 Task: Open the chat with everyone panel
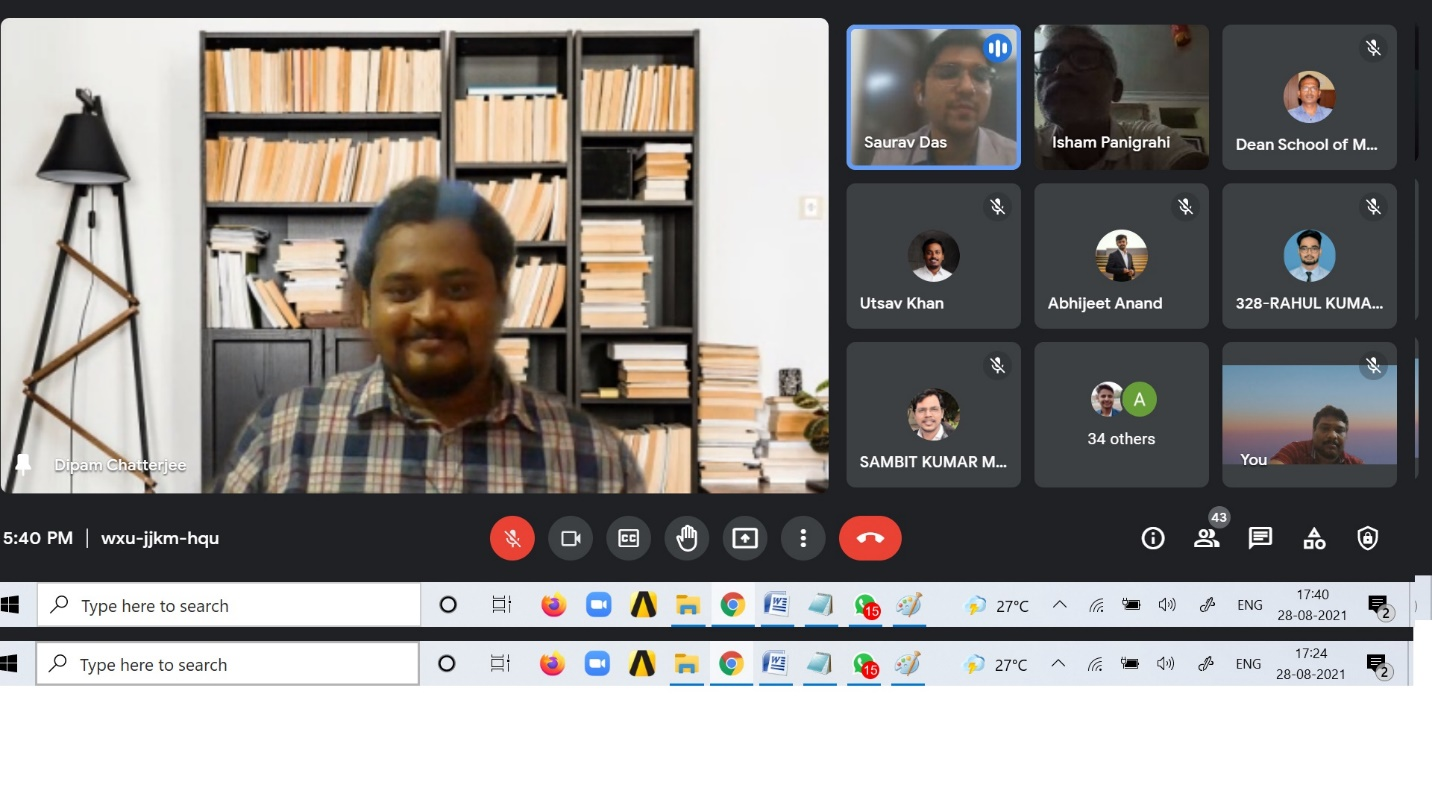(1260, 539)
